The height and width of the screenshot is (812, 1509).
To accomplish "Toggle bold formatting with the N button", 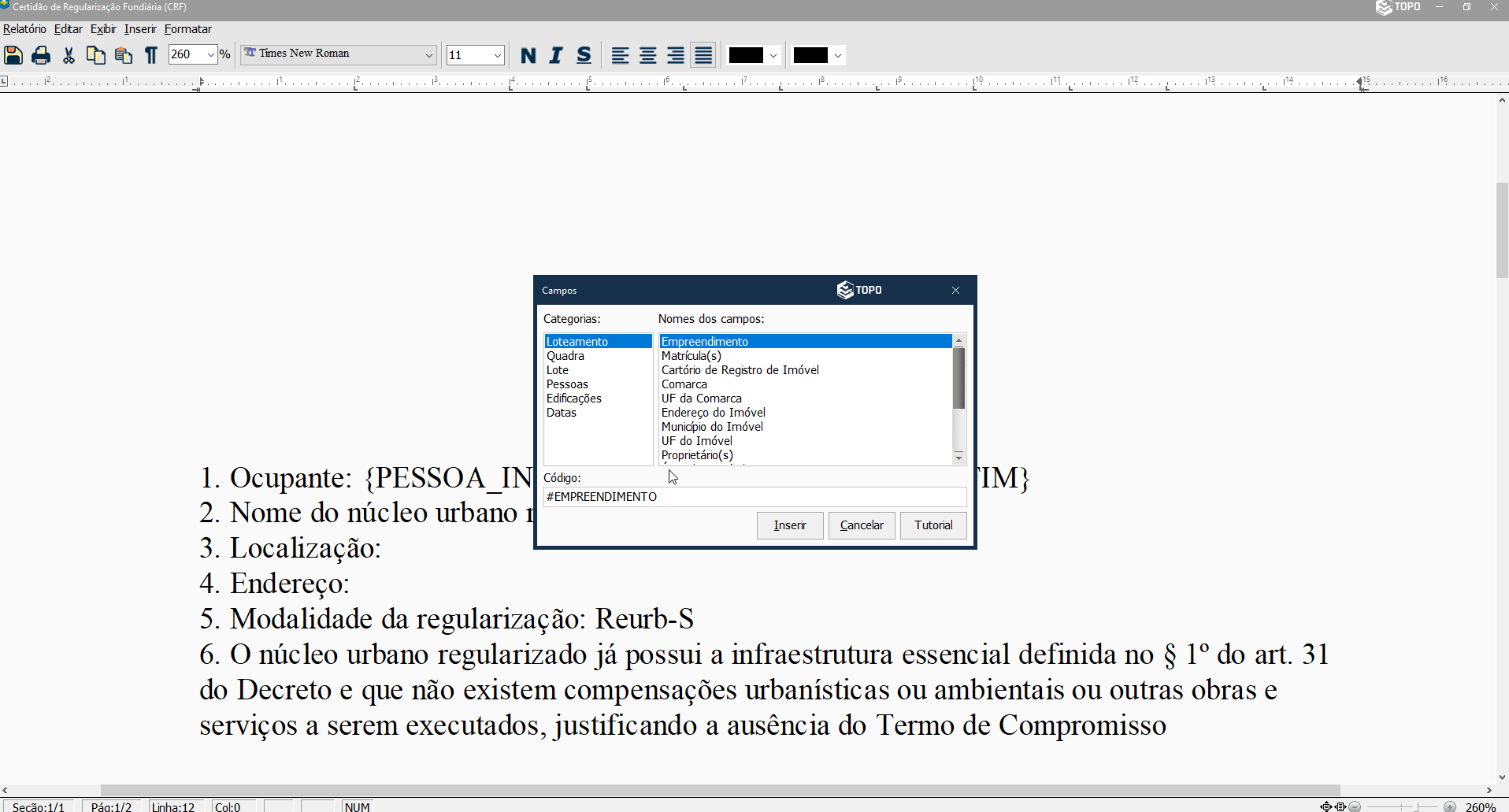I will [528, 55].
